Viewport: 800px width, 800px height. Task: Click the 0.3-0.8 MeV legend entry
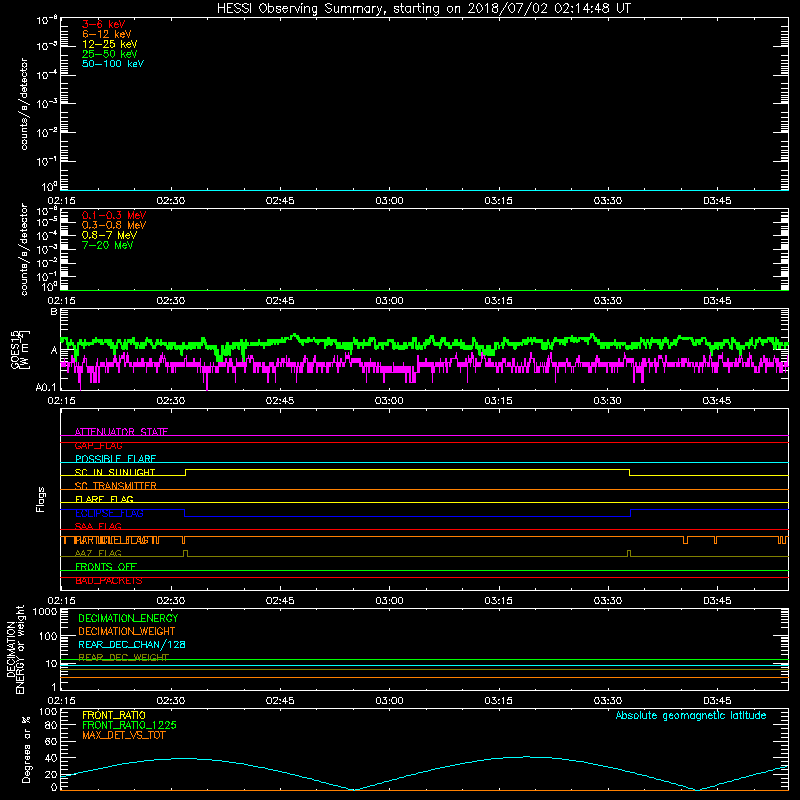(x=114, y=225)
